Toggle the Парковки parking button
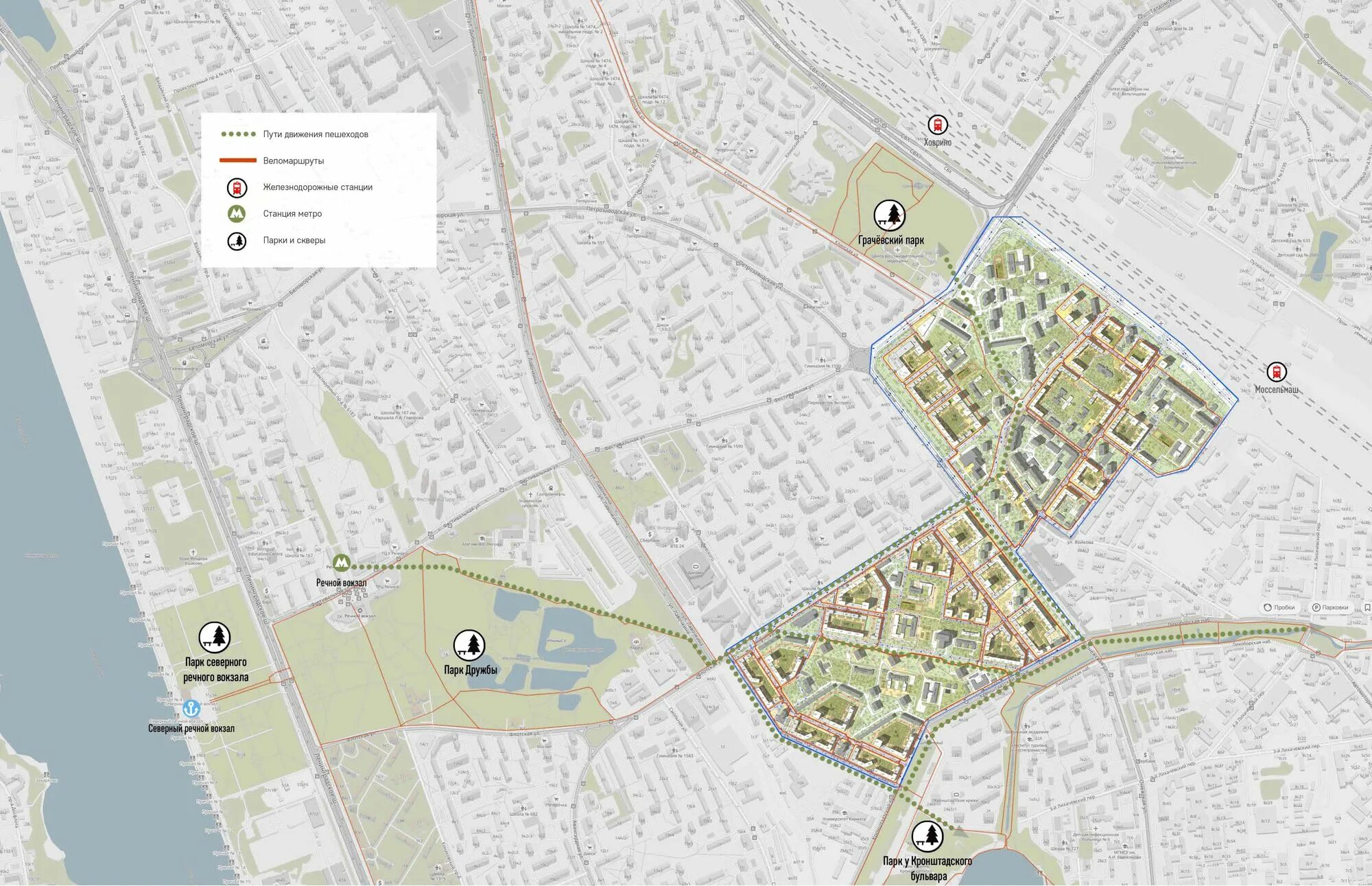Image resolution: width=1372 pixels, height=886 pixels. tap(1330, 608)
